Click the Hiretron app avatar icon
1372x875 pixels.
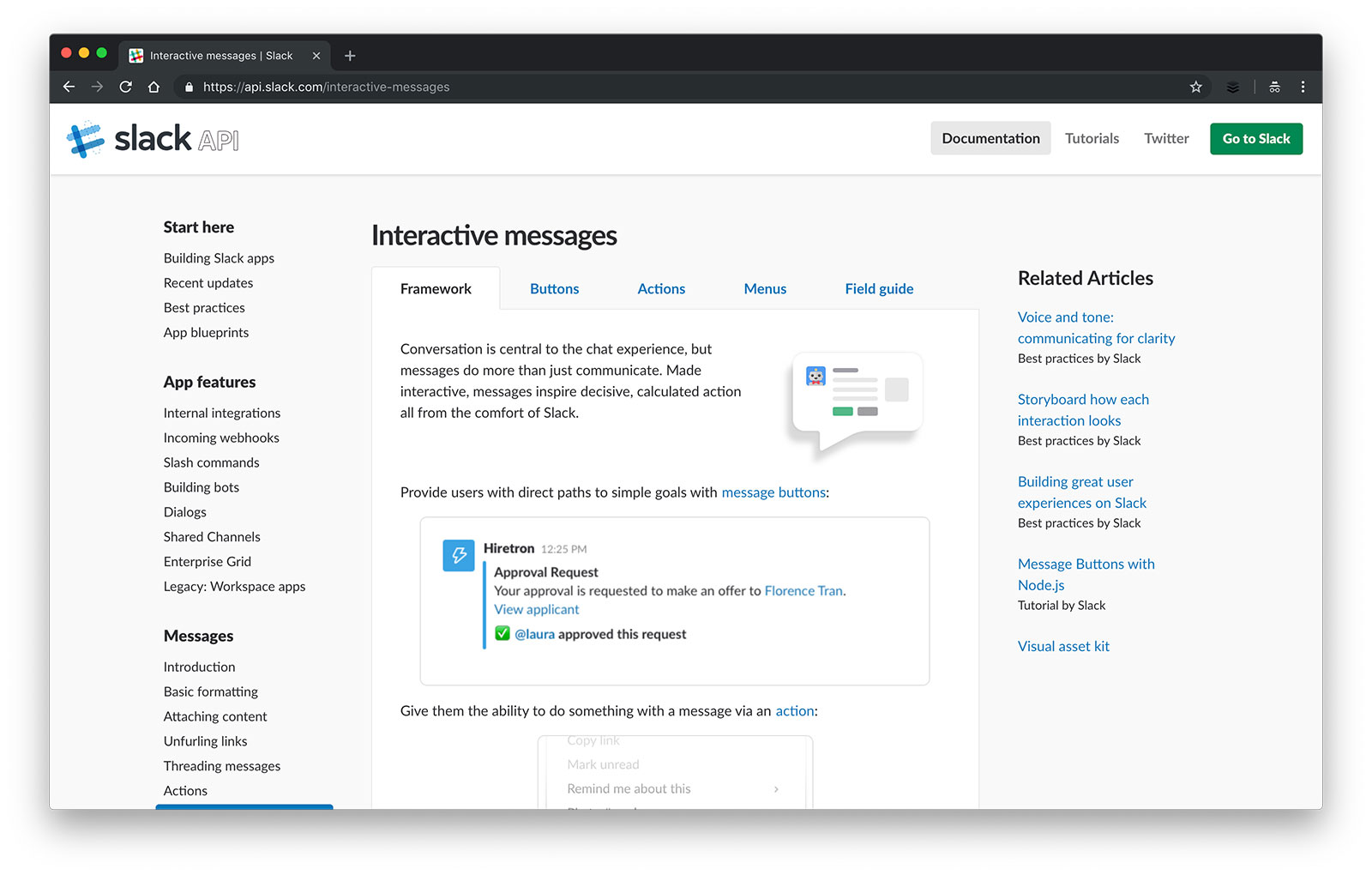459,555
